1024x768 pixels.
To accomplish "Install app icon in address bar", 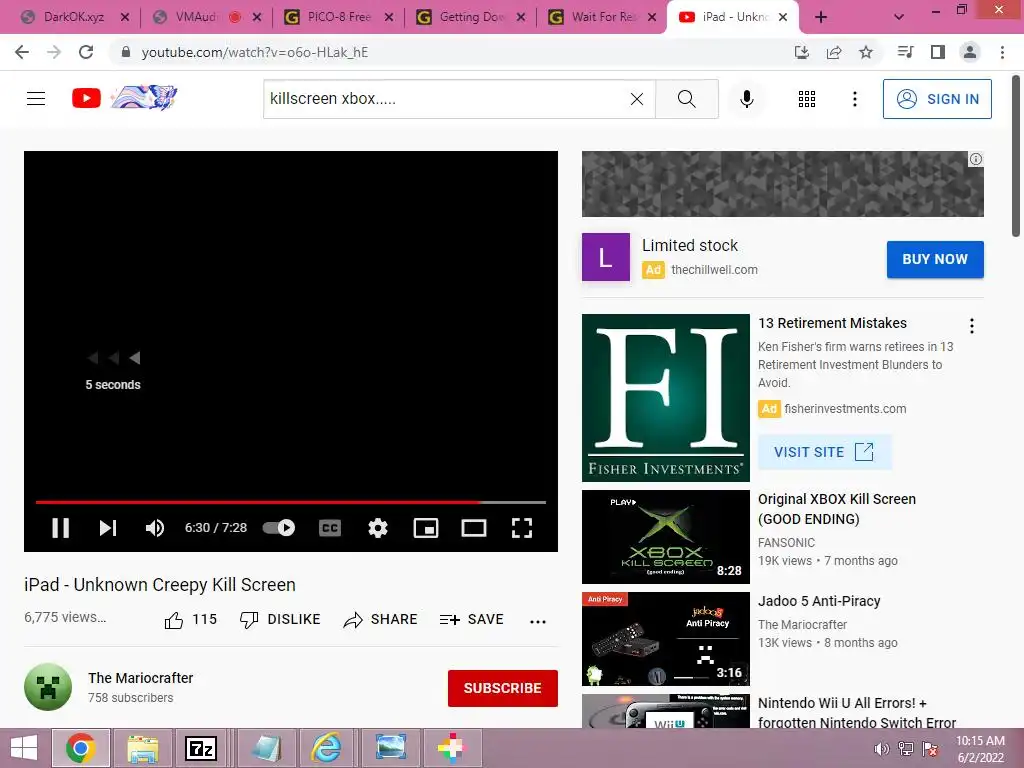I will coord(802,52).
